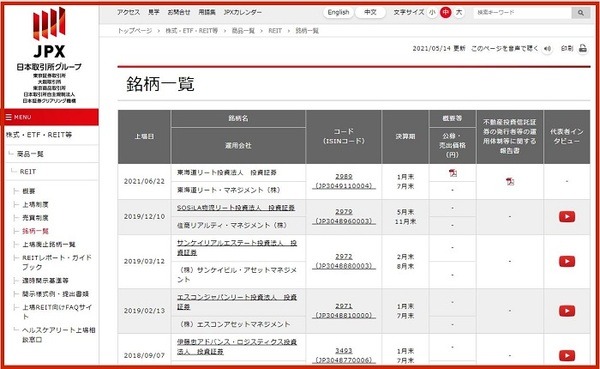The height and width of the screenshot is (369, 600).
Task: Open 上場REIT向けFAQサイト in sidebar
Action: tap(57, 312)
